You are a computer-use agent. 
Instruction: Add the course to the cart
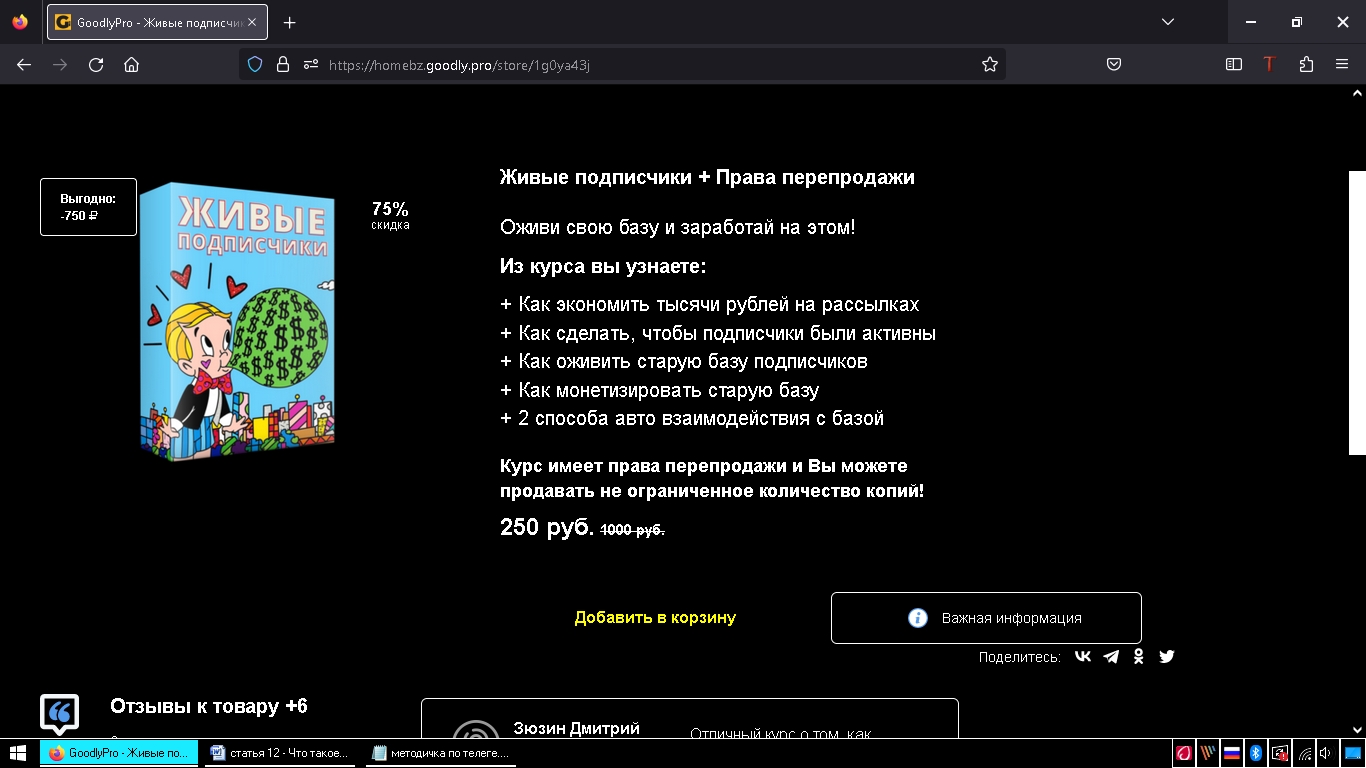click(655, 618)
